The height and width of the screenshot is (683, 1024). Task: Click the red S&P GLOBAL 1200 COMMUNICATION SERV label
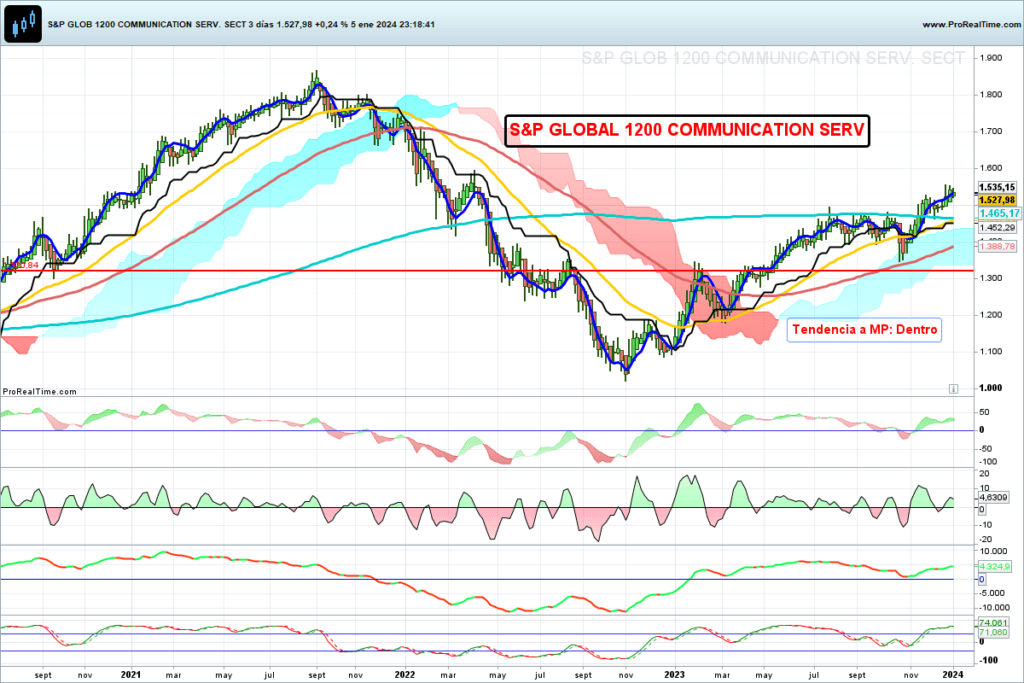point(686,130)
